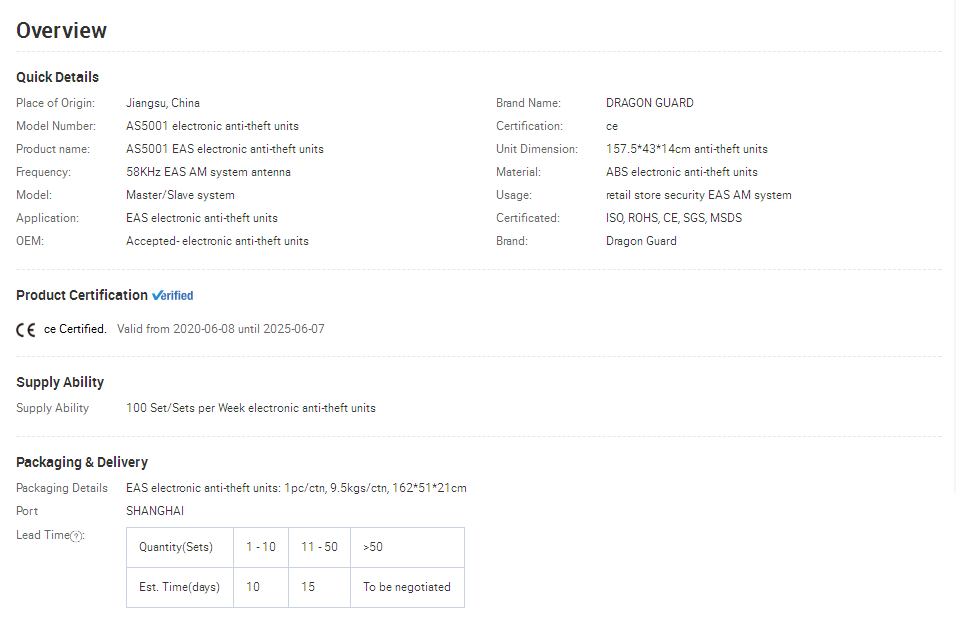The image size is (956, 617).
Task: Click the 'Master/Slave system' model value
Action: point(180,195)
